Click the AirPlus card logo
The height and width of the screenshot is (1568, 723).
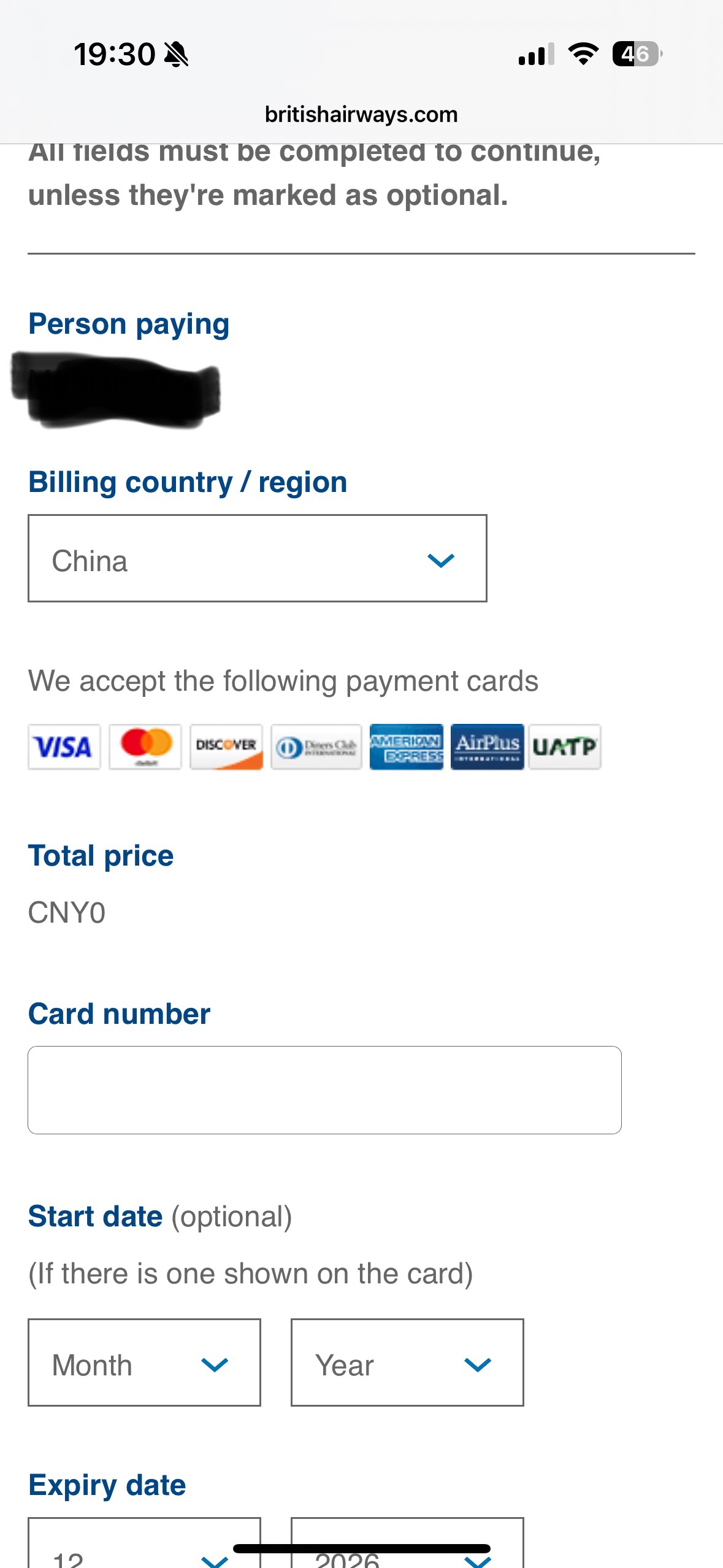(488, 747)
